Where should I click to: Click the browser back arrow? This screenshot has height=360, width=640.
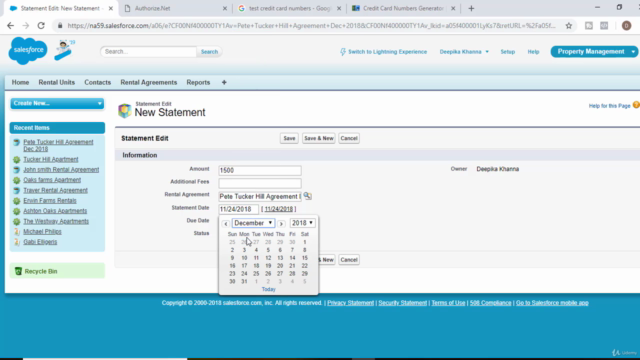[10, 25]
